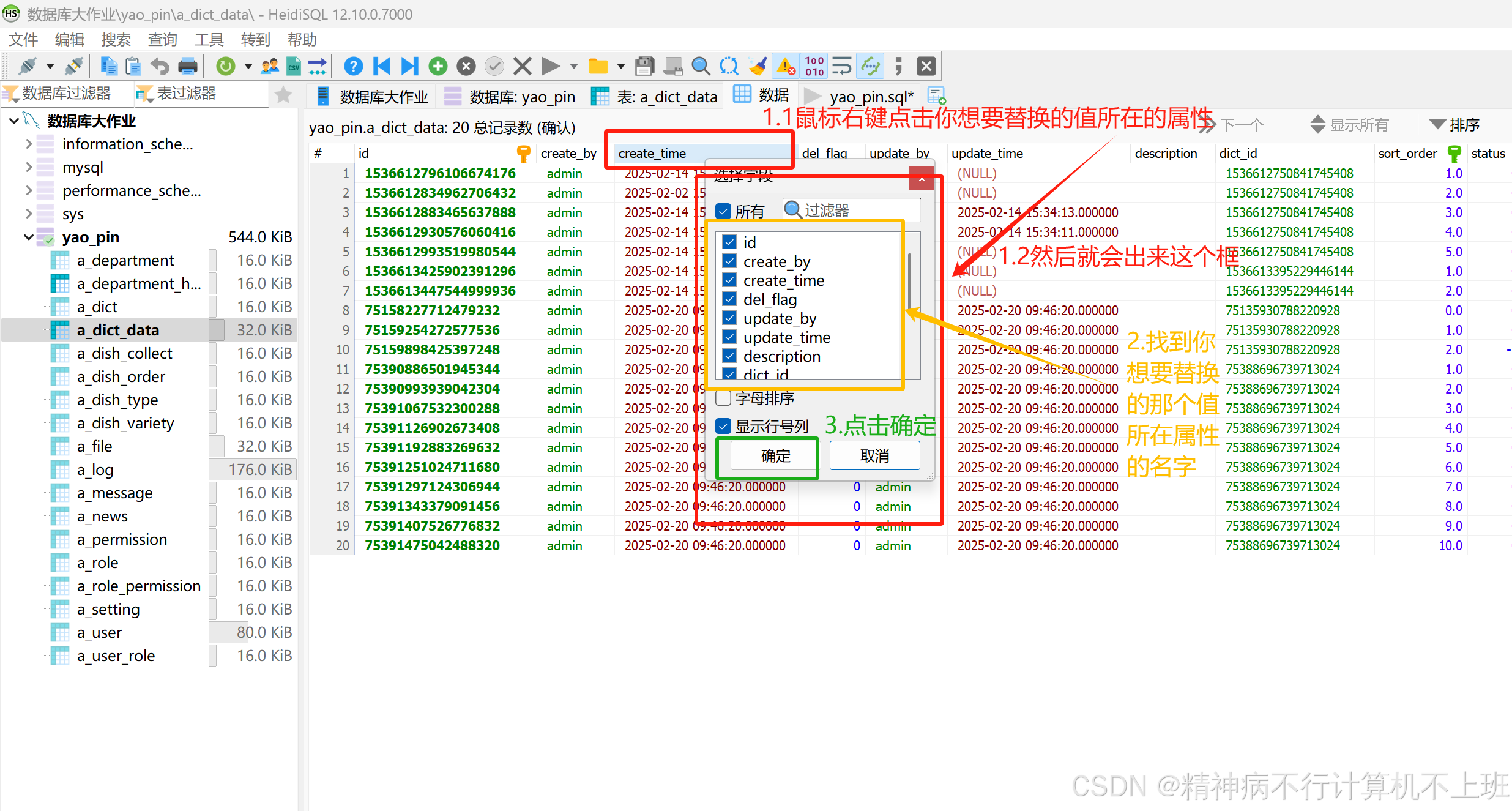The height and width of the screenshot is (811, 1512).
Task: Click the export CSV icon
Action: pyautogui.click(x=294, y=66)
